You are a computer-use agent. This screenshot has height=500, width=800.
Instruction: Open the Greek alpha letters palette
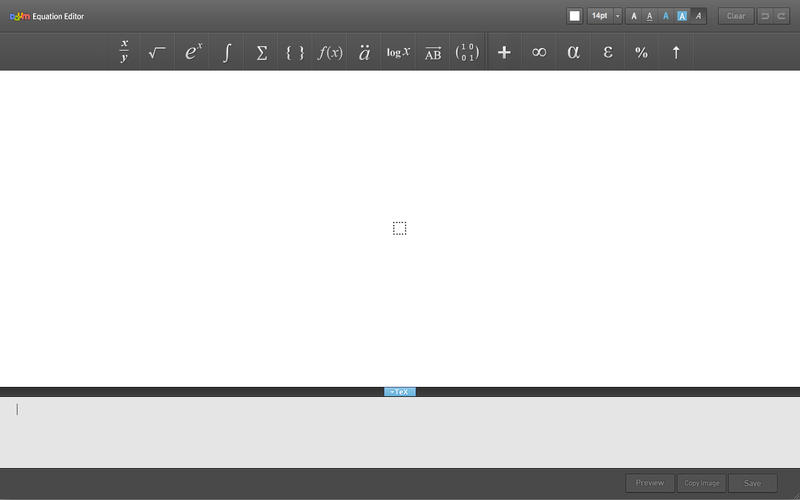(573, 52)
